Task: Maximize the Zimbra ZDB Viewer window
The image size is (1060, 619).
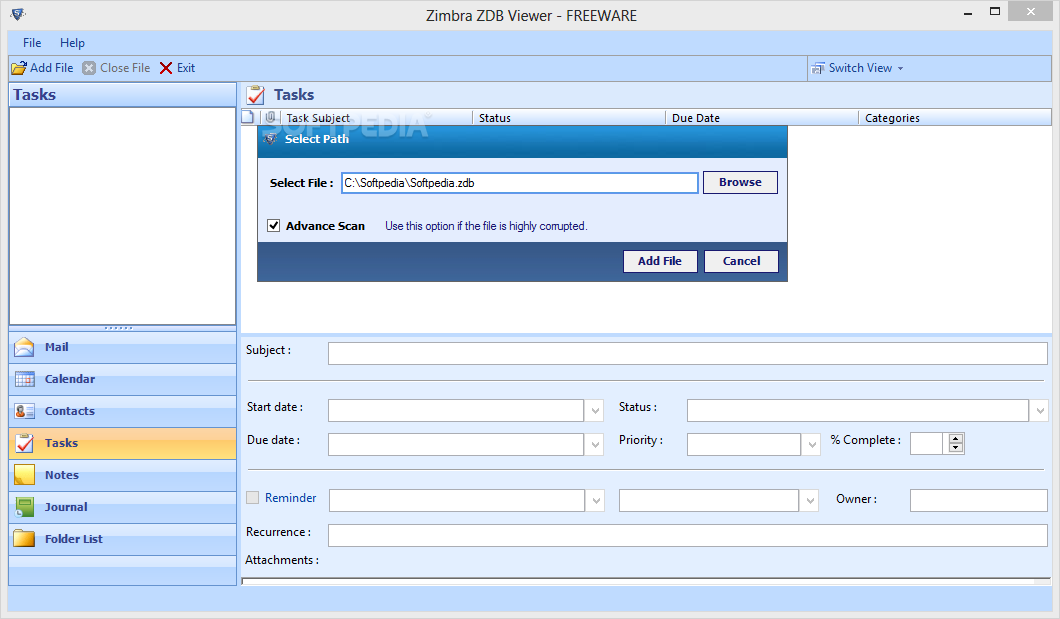Action: click(994, 12)
